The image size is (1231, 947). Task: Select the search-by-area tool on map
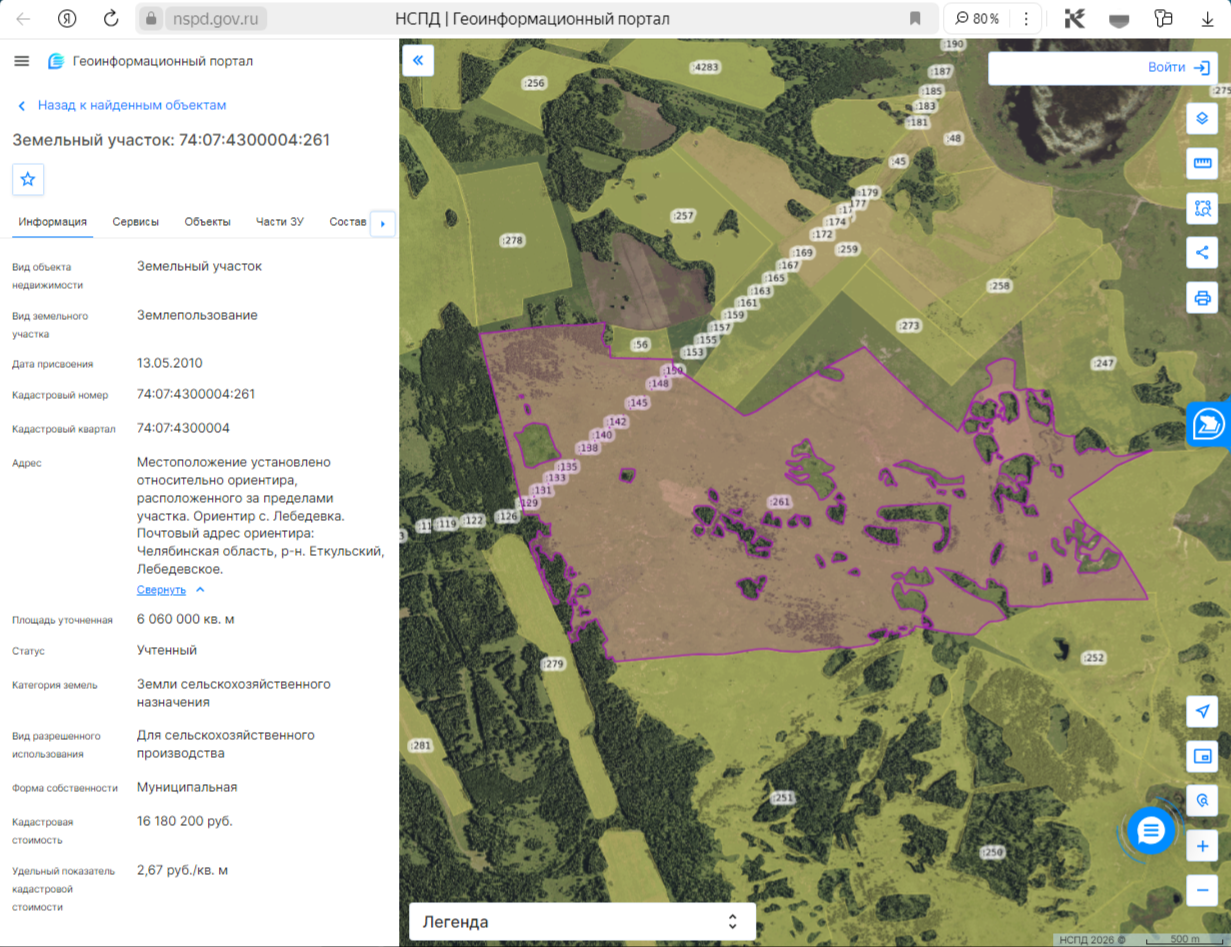[1202, 208]
